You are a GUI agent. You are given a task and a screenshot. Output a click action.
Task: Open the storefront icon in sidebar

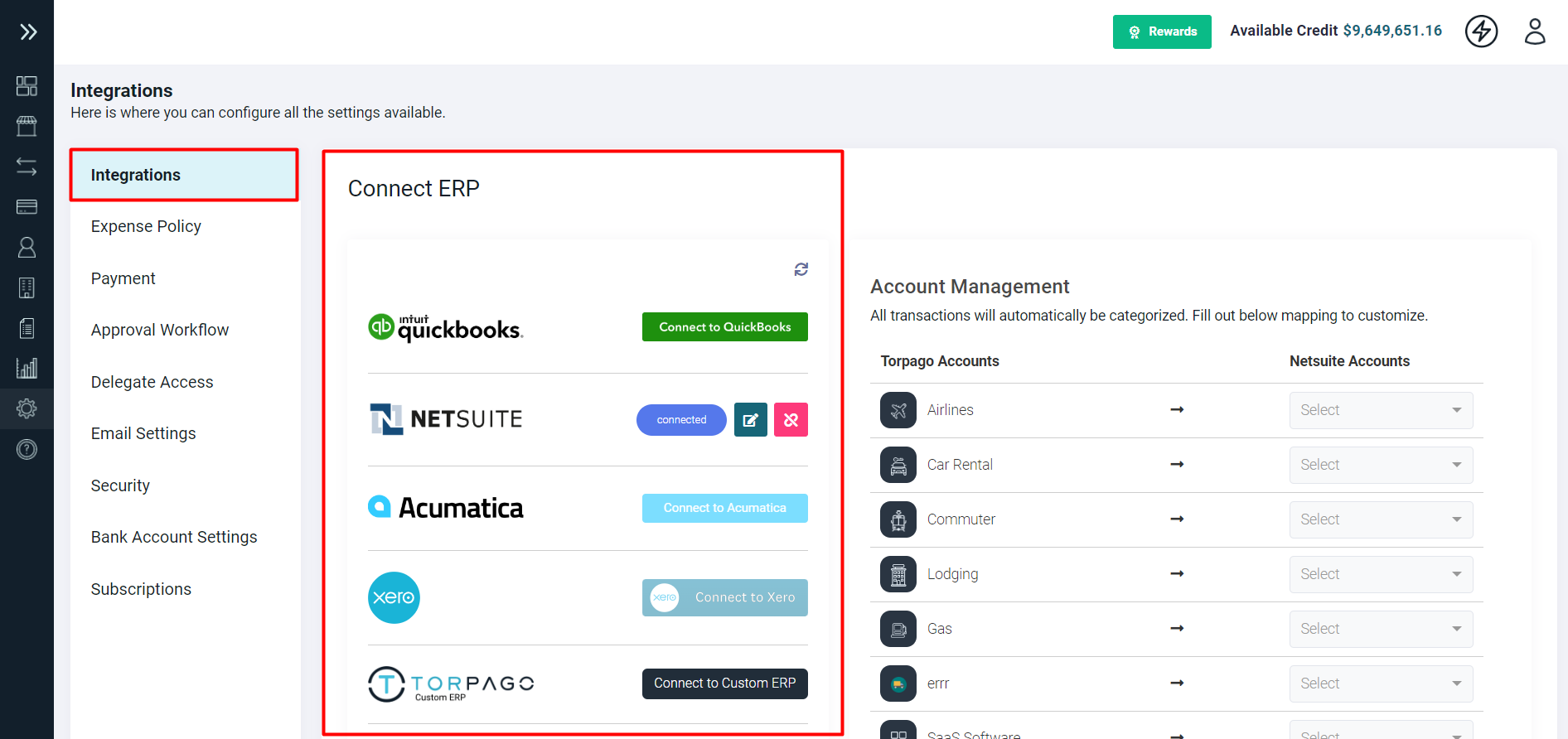(27, 126)
